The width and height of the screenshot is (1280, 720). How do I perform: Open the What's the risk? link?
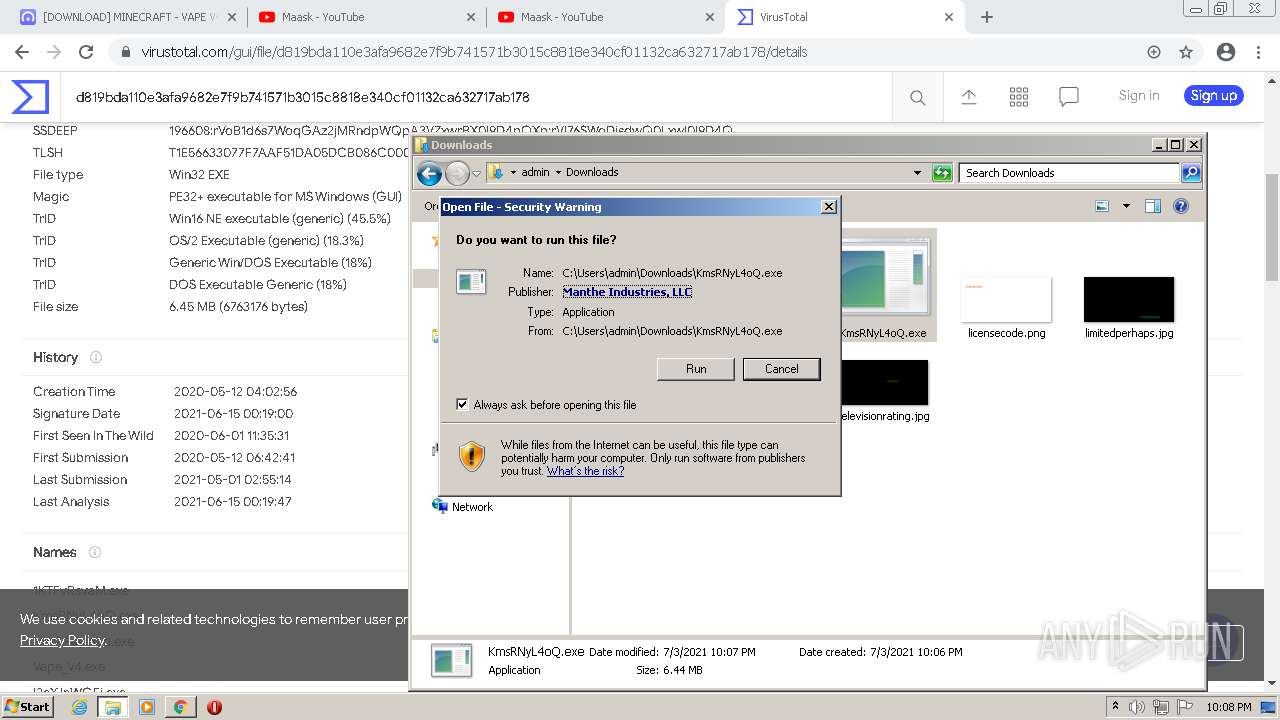[x=585, y=471]
